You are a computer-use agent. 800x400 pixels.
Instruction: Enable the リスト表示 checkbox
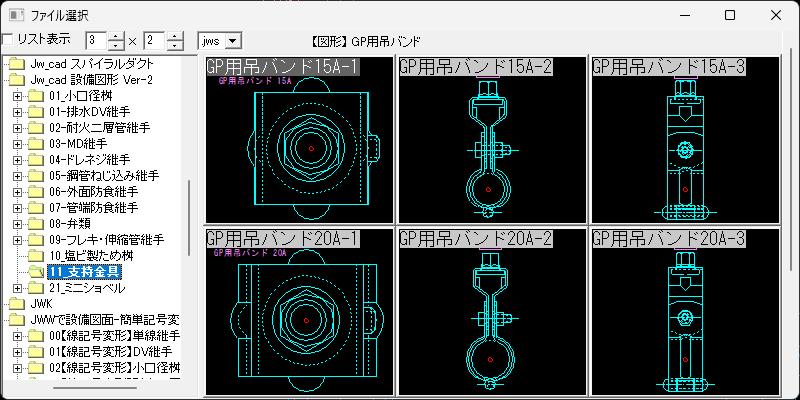pos(8,40)
